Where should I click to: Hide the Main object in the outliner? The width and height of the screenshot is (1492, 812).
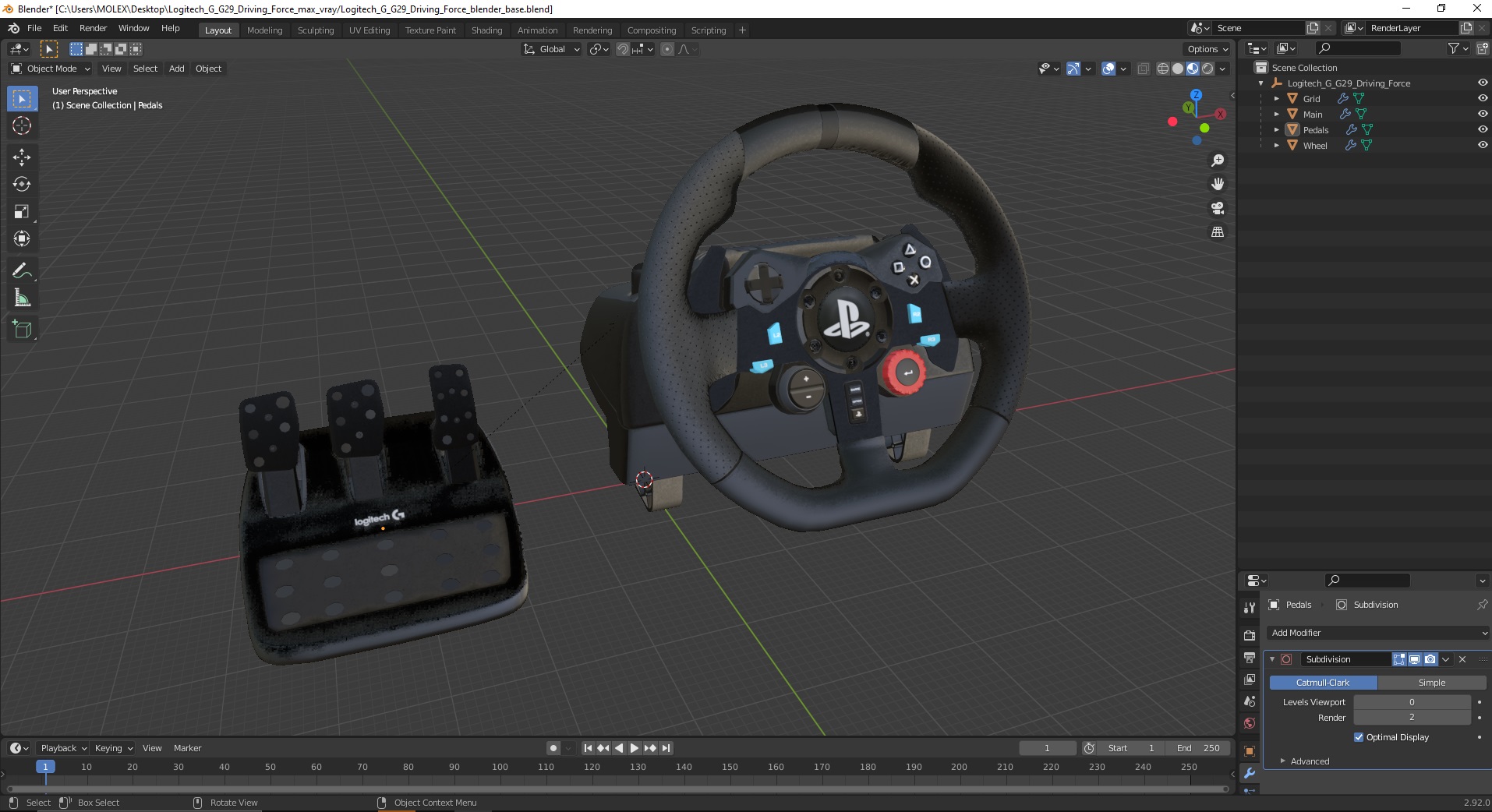[1483, 115]
